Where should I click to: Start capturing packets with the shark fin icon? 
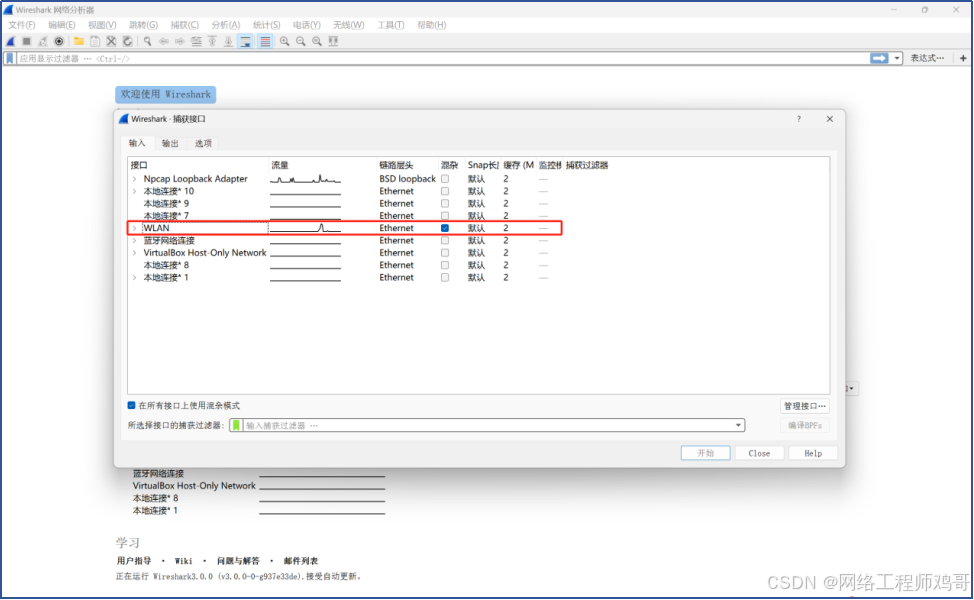click(11, 42)
